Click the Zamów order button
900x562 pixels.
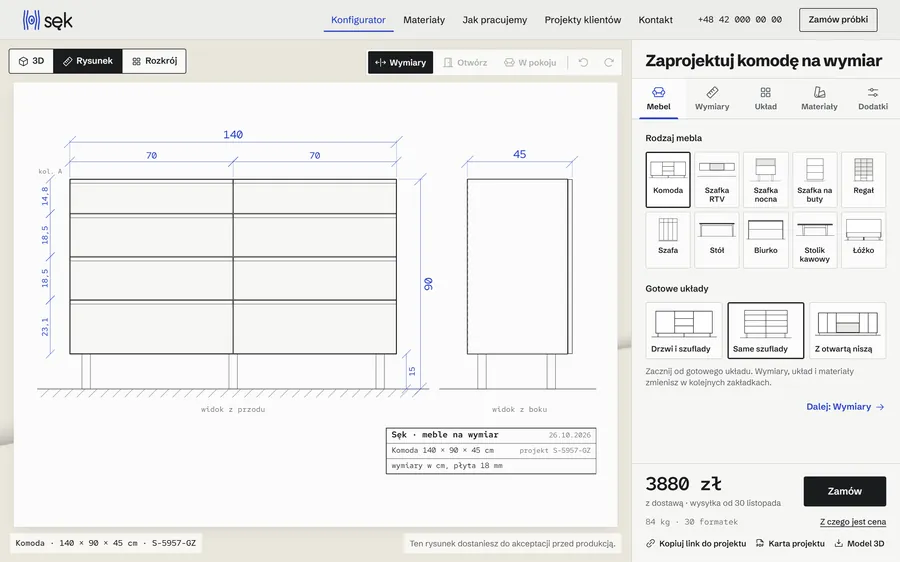844,491
